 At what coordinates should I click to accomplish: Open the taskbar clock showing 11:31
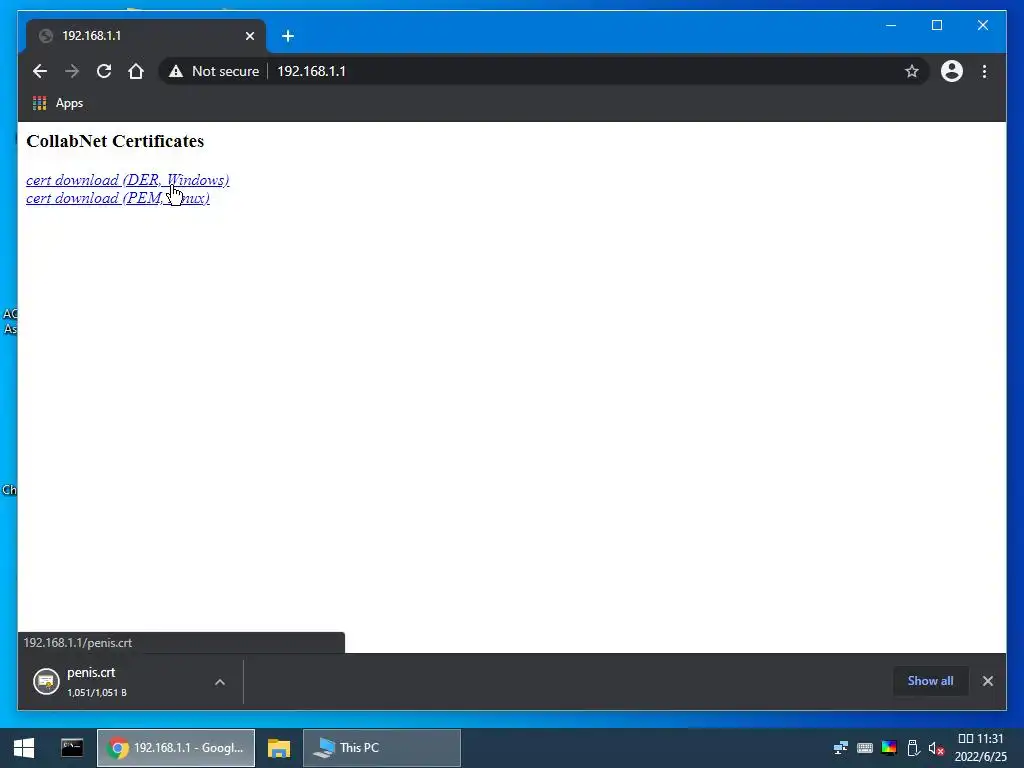(x=981, y=748)
